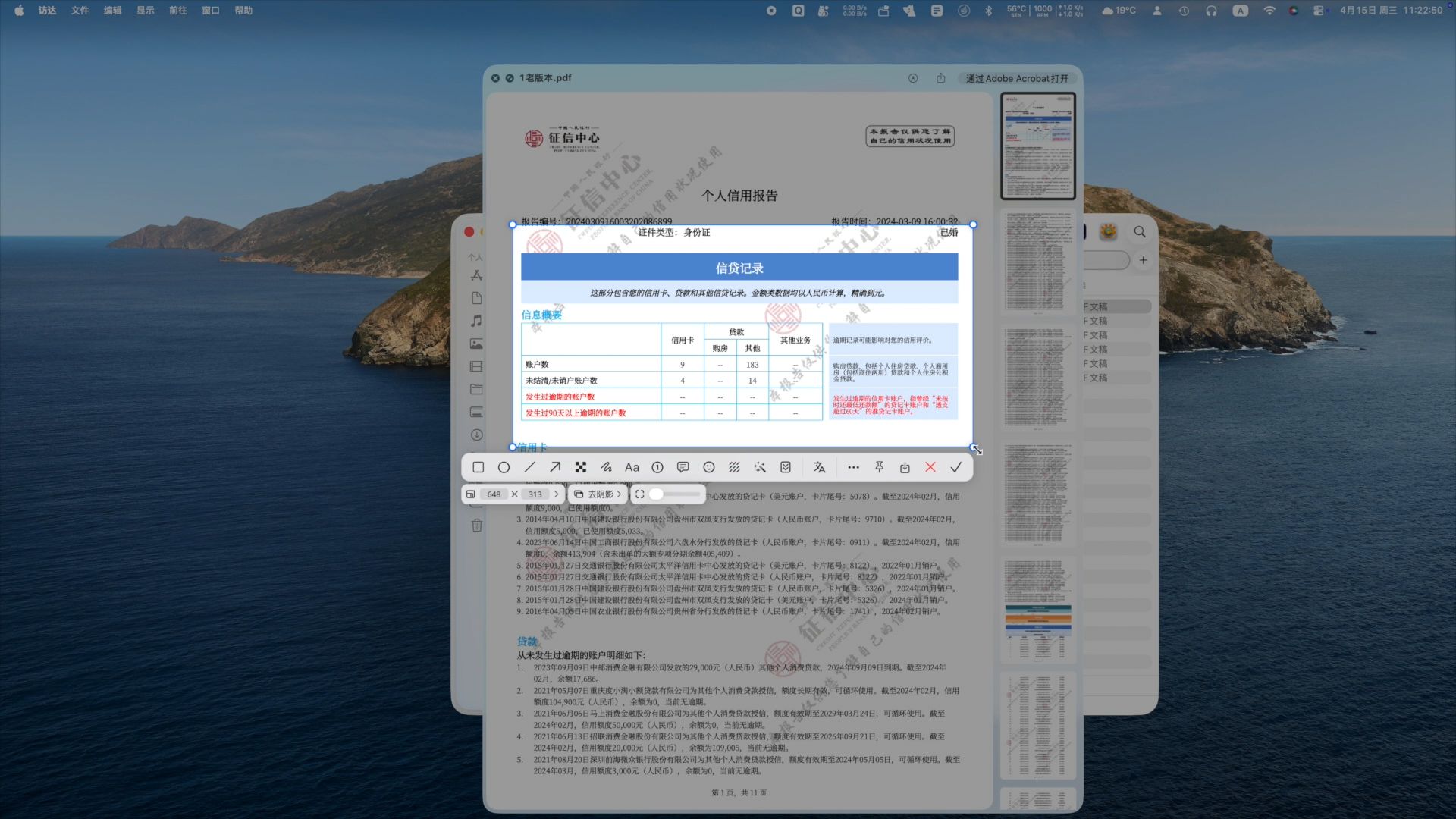Click the Finder sidebar applications icon
The image size is (1456, 819).
476,275
